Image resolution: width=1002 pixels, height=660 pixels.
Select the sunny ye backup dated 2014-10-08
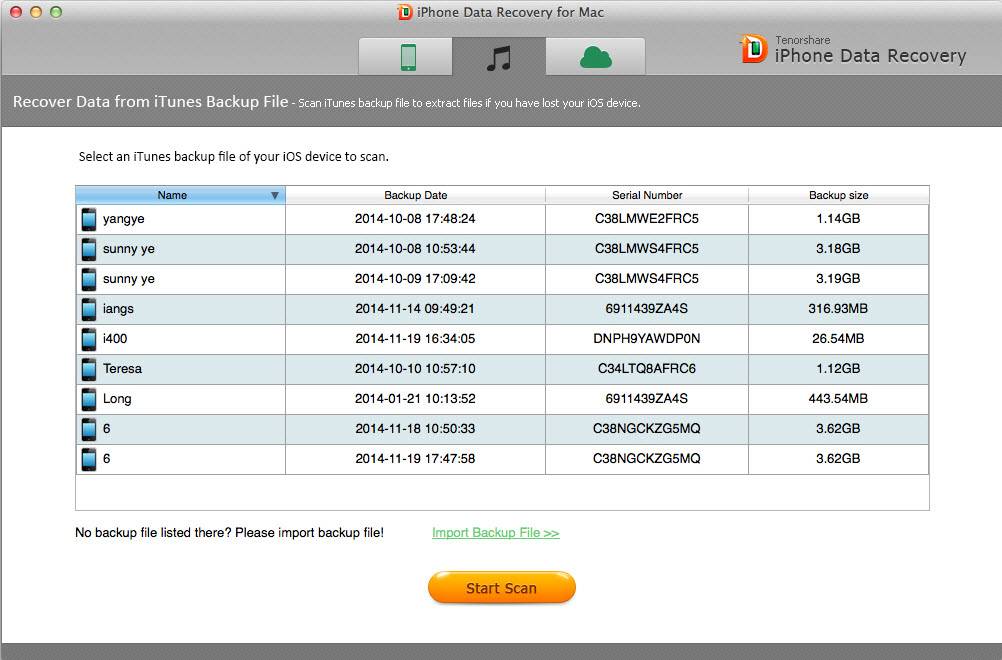pyautogui.click(x=415, y=249)
